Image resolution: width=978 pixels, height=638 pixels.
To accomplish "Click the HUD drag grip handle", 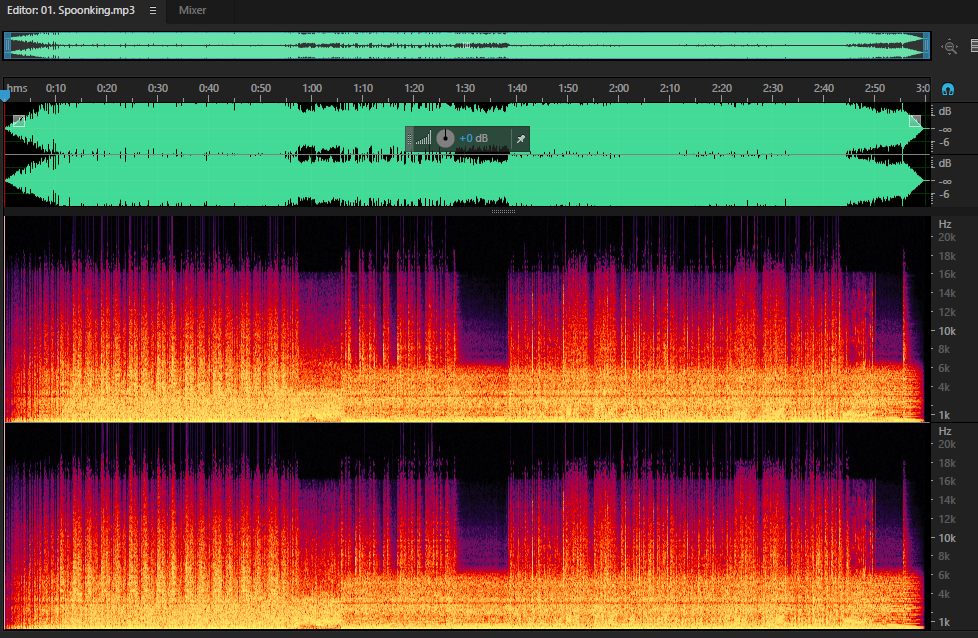I will 409,139.
